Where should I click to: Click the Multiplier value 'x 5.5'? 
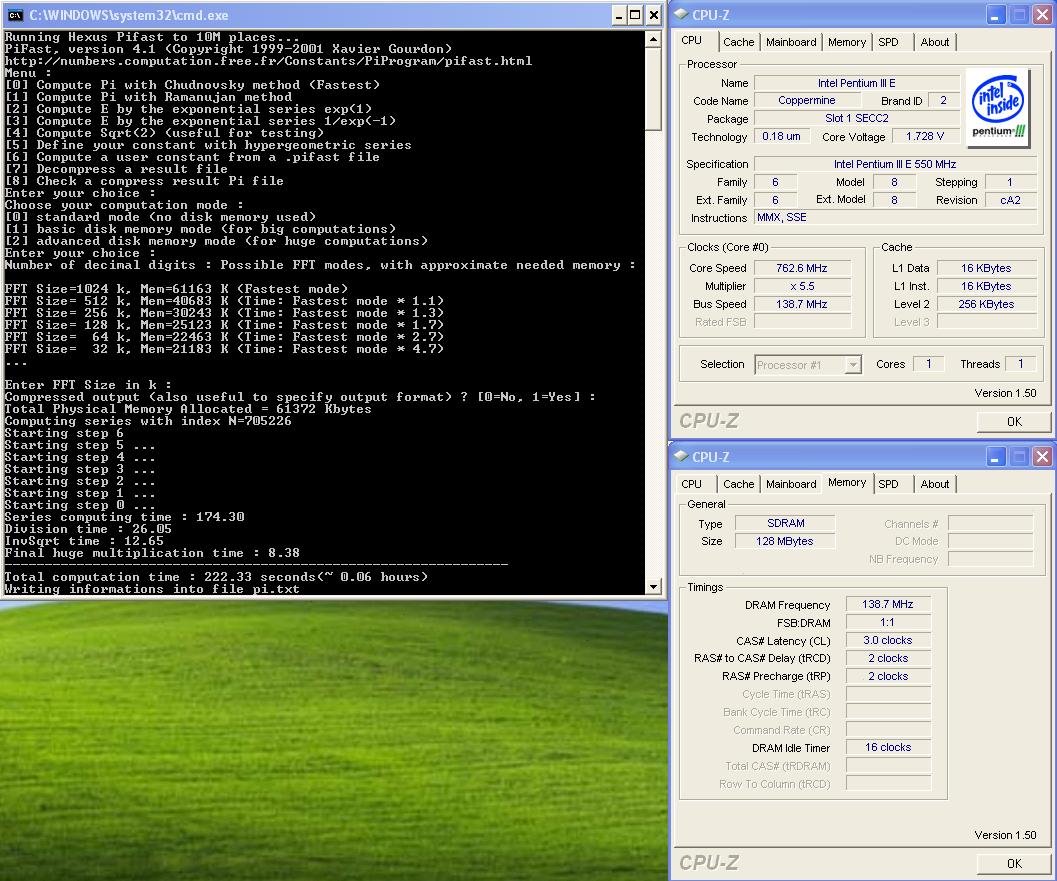[x=802, y=286]
